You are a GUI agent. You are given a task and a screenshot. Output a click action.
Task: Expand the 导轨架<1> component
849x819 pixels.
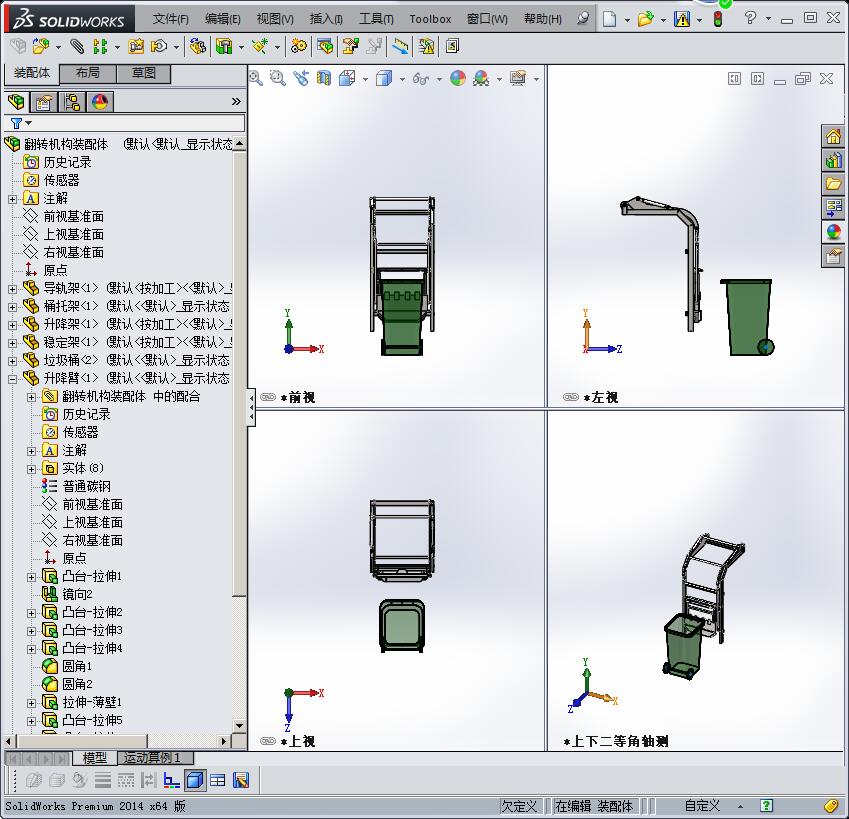tap(12, 289)
